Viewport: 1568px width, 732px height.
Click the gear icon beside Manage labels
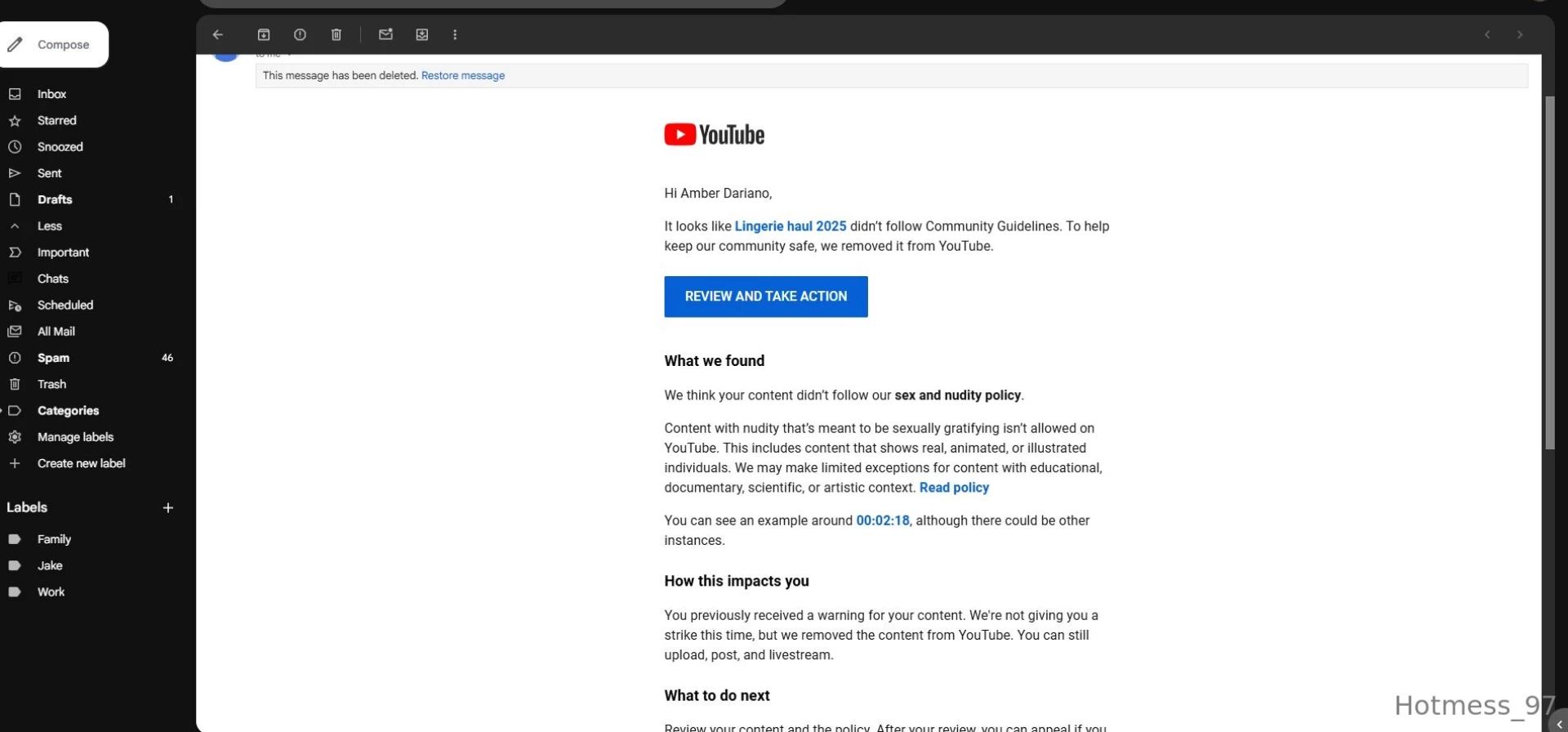click(15, 437)
